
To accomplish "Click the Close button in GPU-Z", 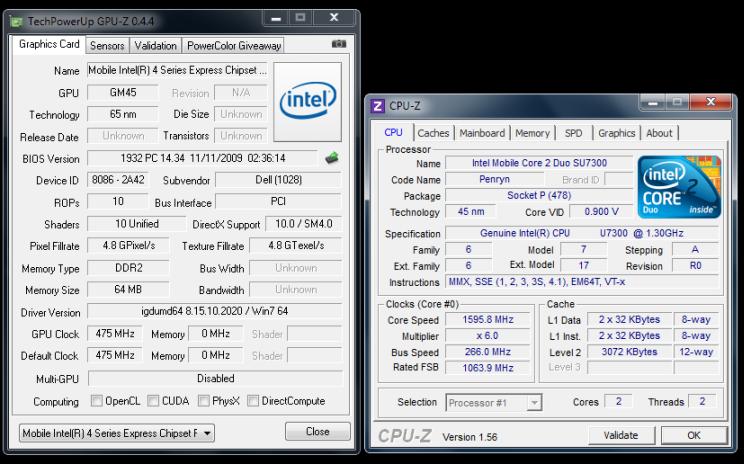I will [x=317, y=432].
